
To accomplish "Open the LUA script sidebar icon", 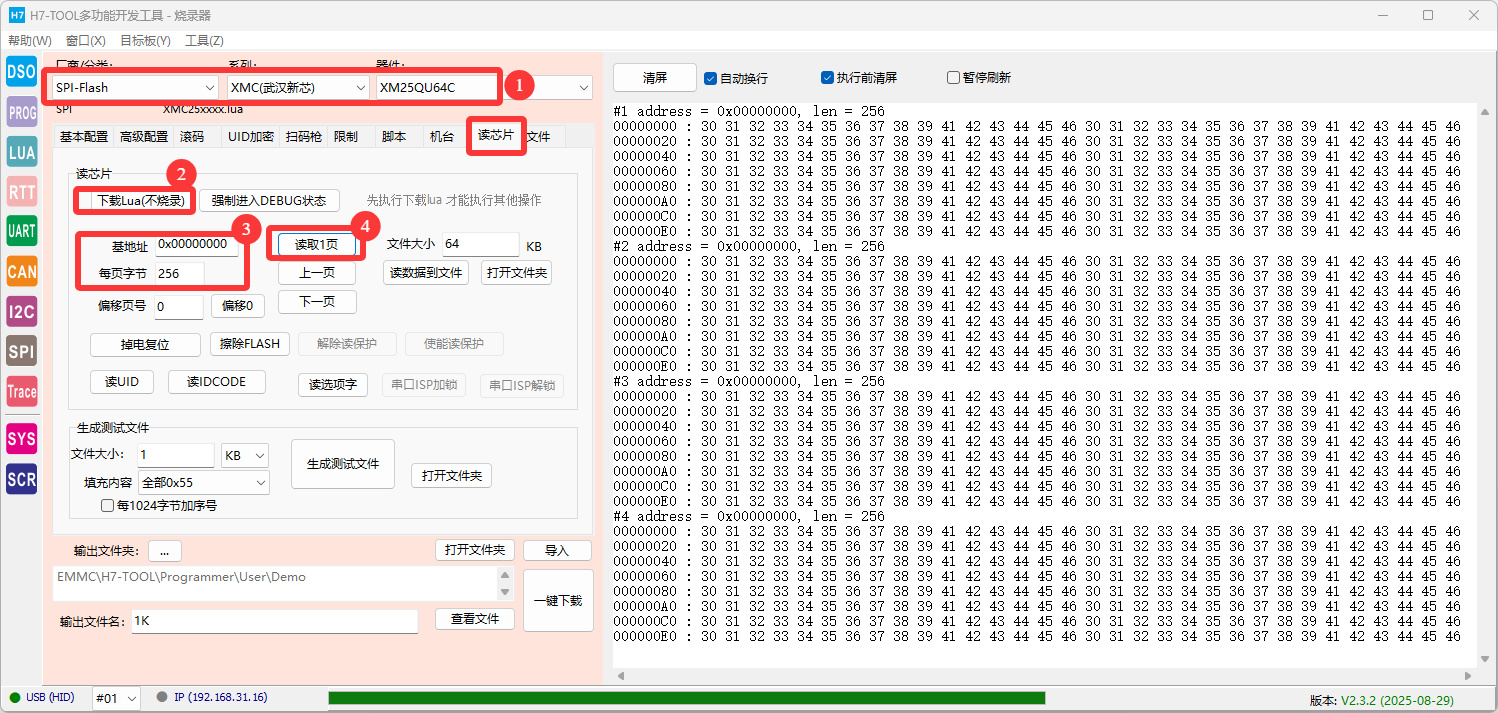I will (21, 152).
